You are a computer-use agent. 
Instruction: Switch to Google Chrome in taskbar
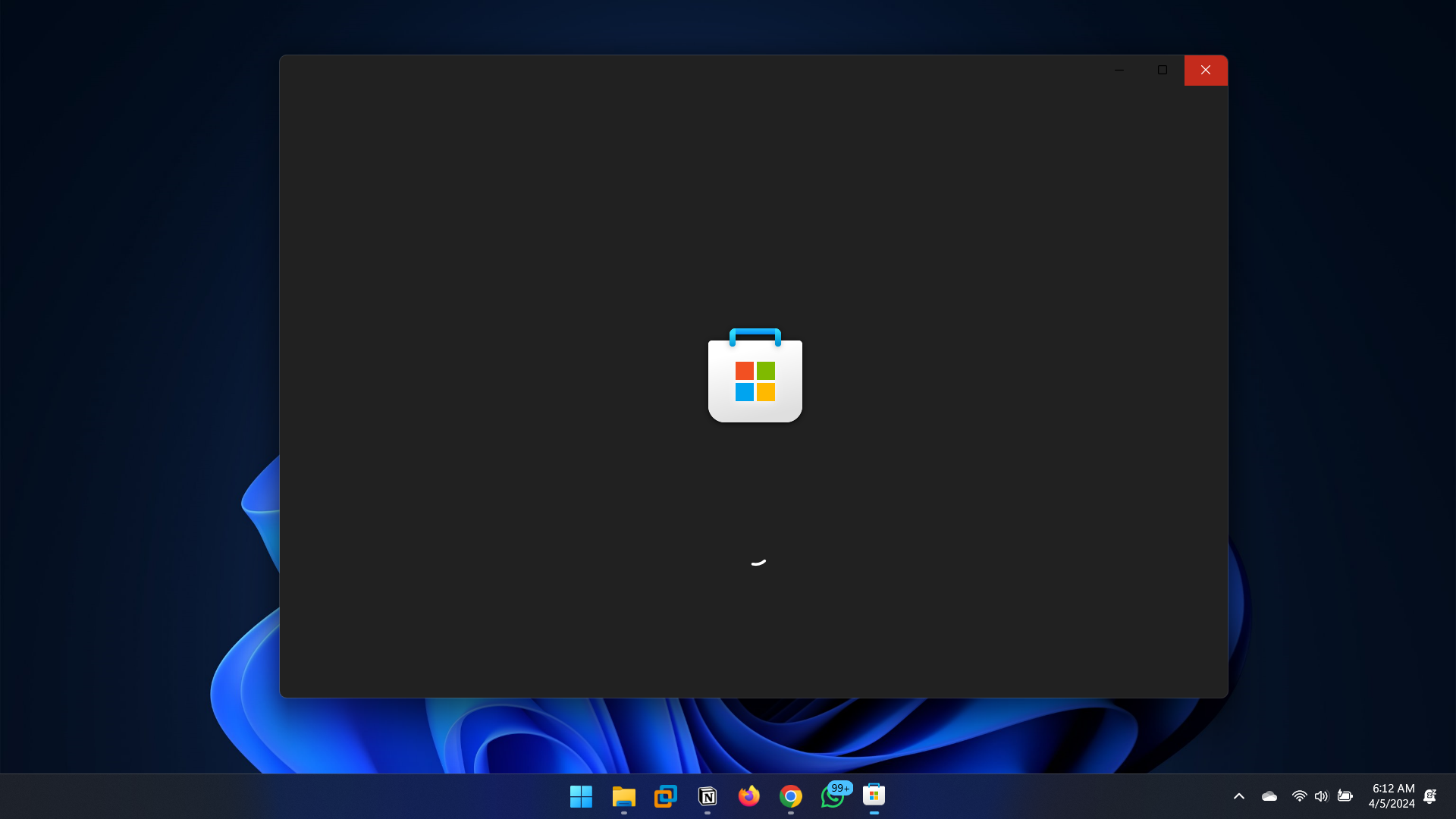[790, 796]
